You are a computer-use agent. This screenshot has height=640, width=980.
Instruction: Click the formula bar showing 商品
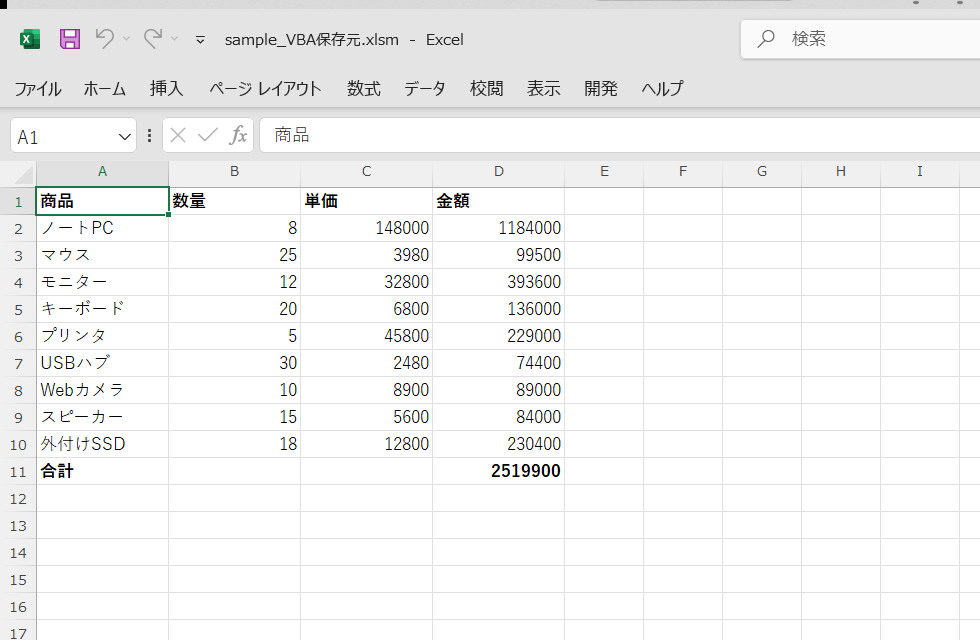click(x=620, y=135)
